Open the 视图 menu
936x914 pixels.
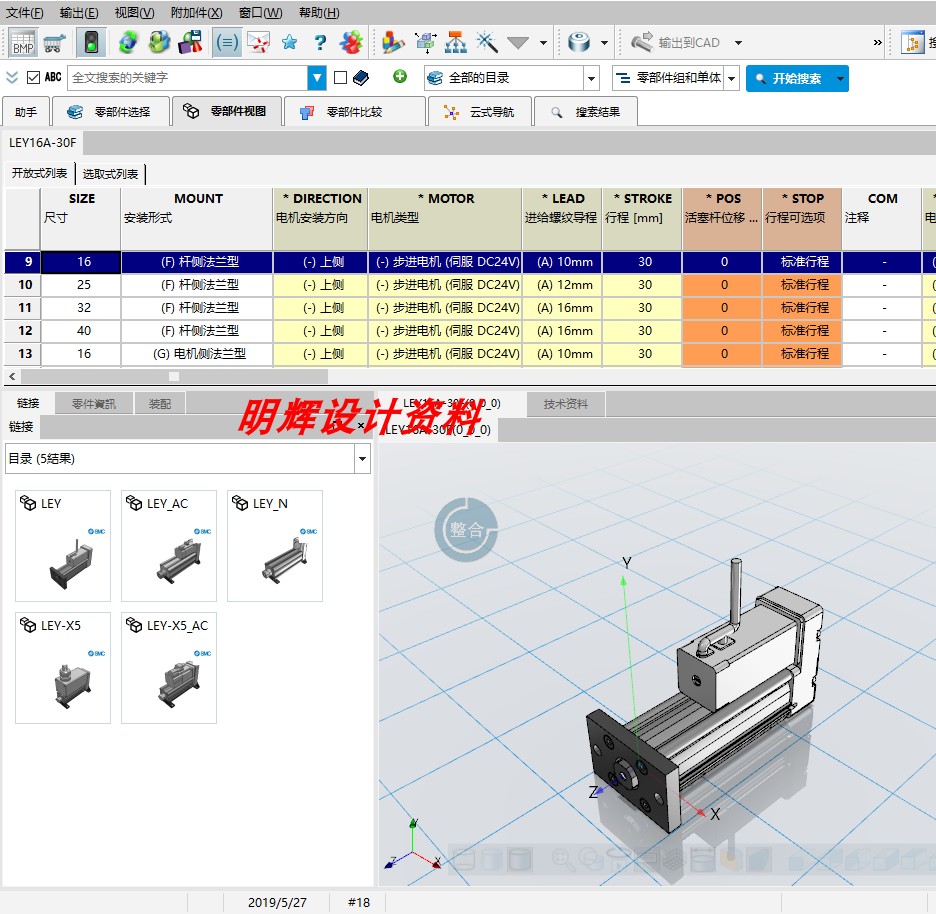click(134, 13)
